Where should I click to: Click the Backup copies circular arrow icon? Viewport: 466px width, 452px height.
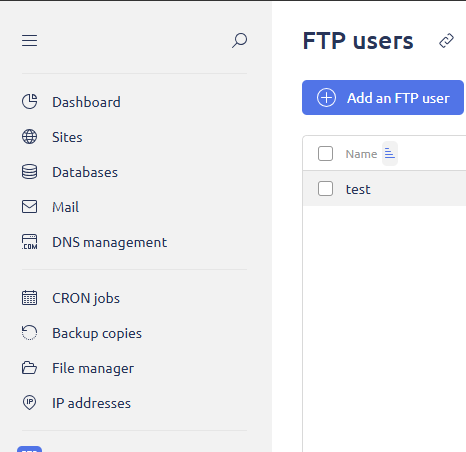point(29,333)
